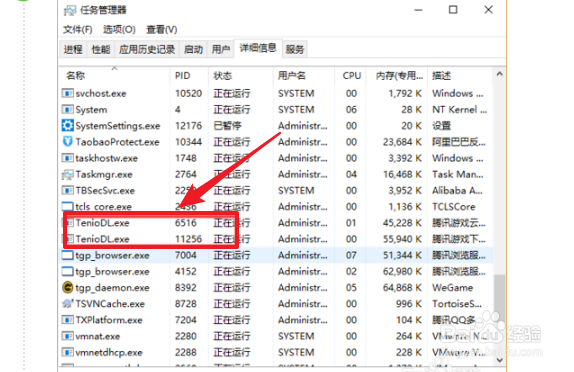Select the vmnat.exe process name

point(98,336)
